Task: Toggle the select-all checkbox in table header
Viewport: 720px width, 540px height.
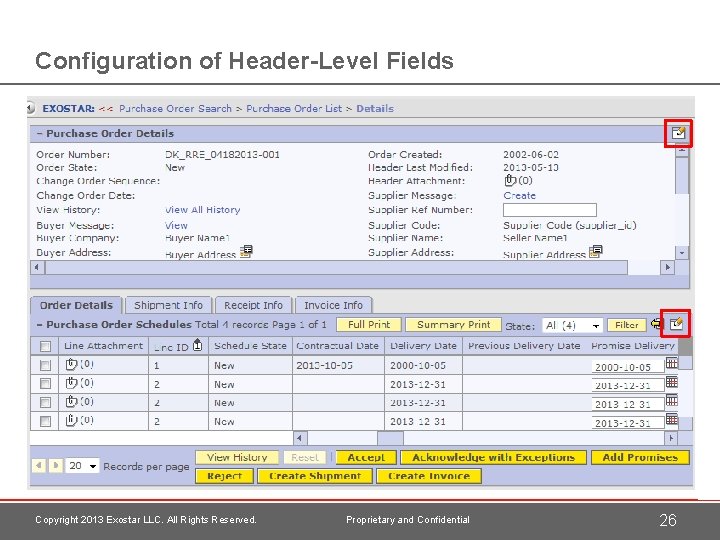Action: [x=45, y=346]
